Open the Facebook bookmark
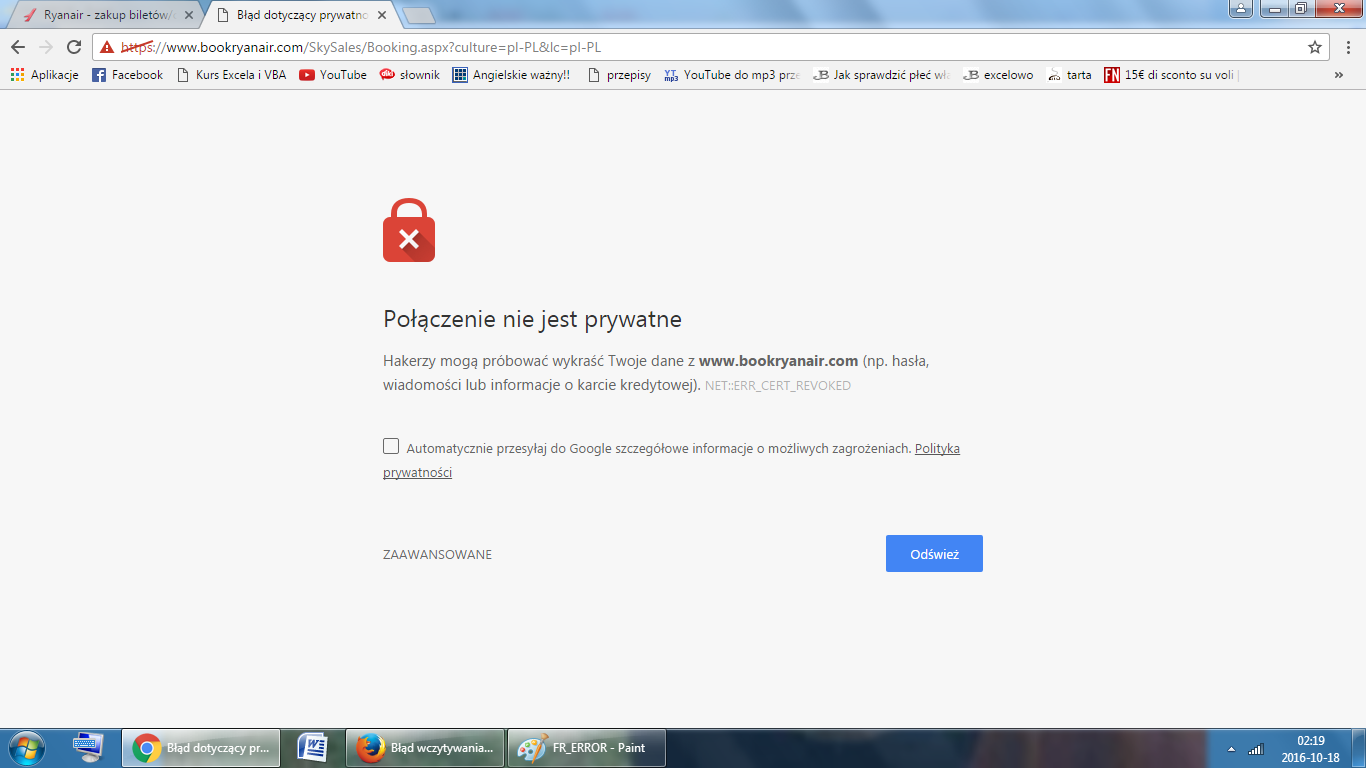Screen dimensions: 1366x768 pyautogui.click(x=127, y=75)
